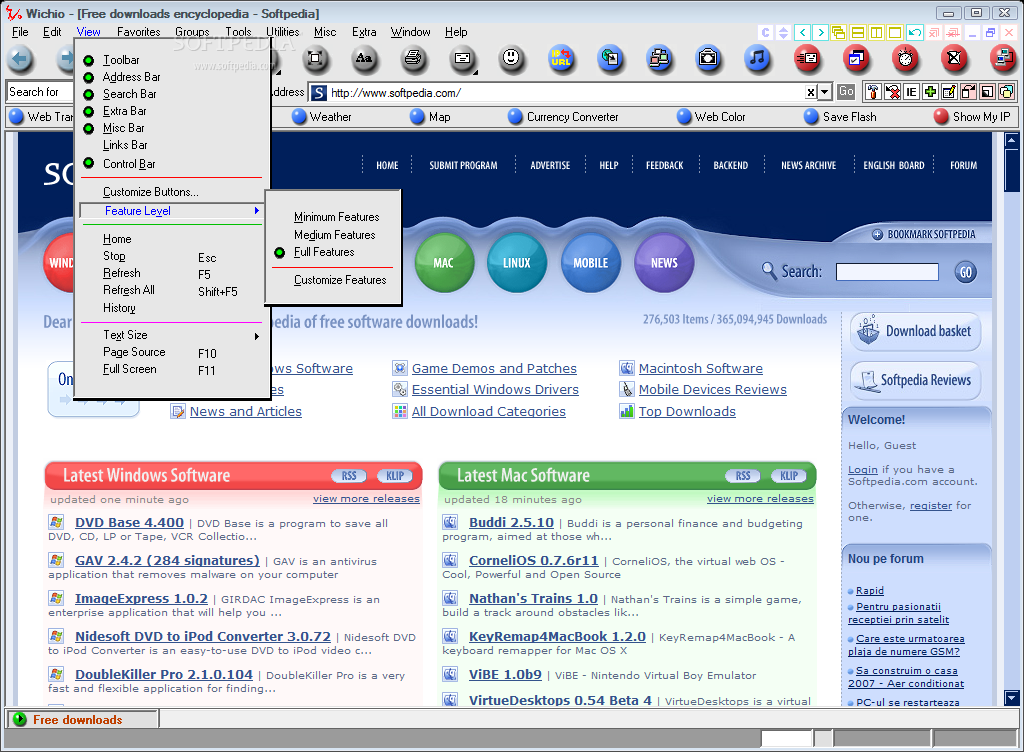Click the Back navigation arrow button

(20, 59)
